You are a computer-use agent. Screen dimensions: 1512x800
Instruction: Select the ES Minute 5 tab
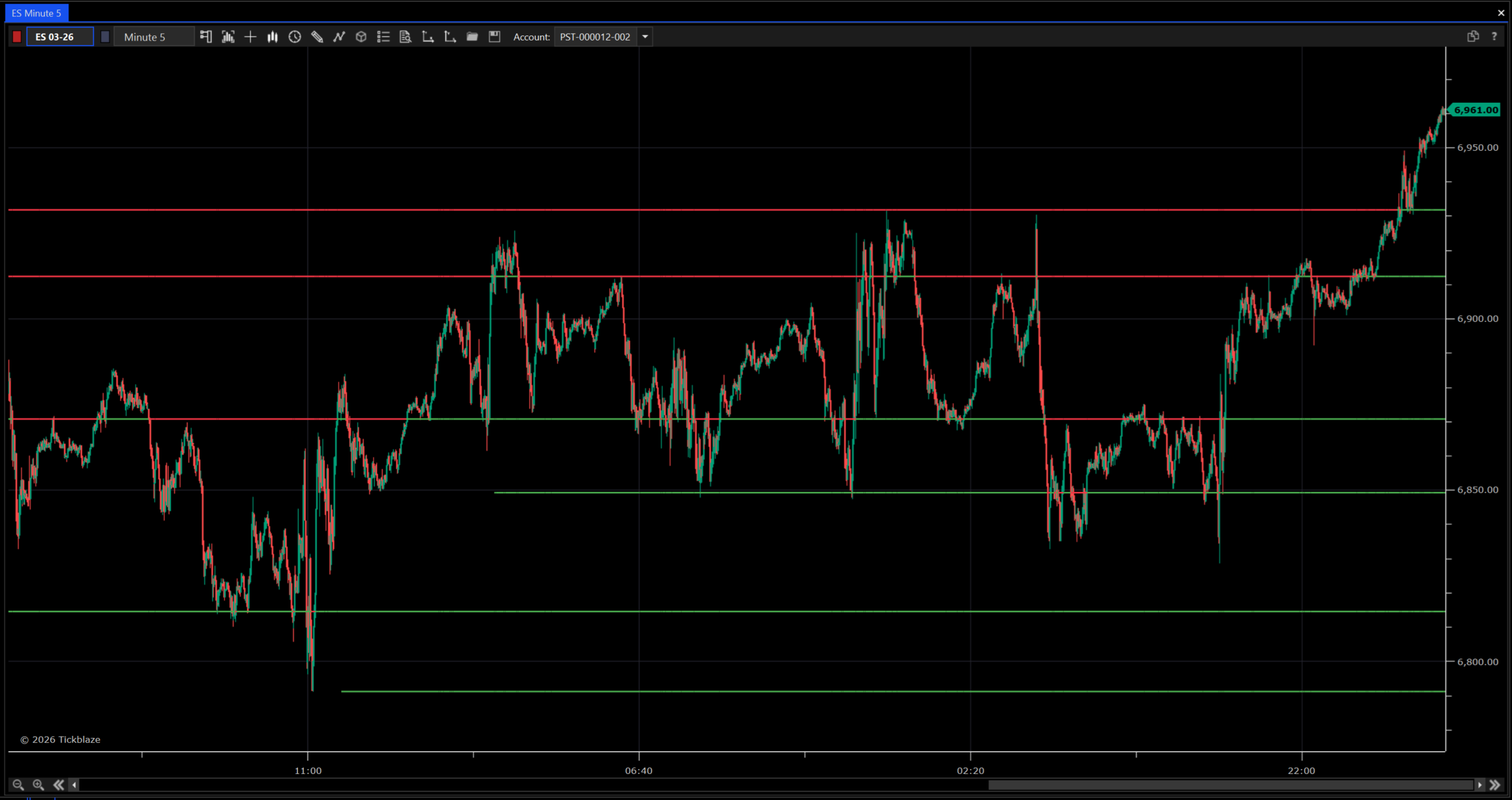37,13
